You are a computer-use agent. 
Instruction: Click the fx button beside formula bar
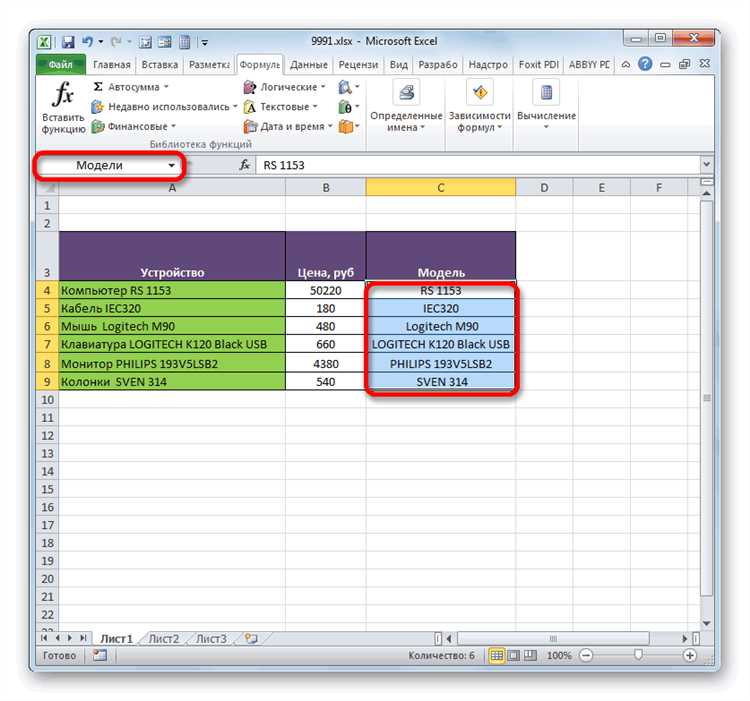pos(244,165)
